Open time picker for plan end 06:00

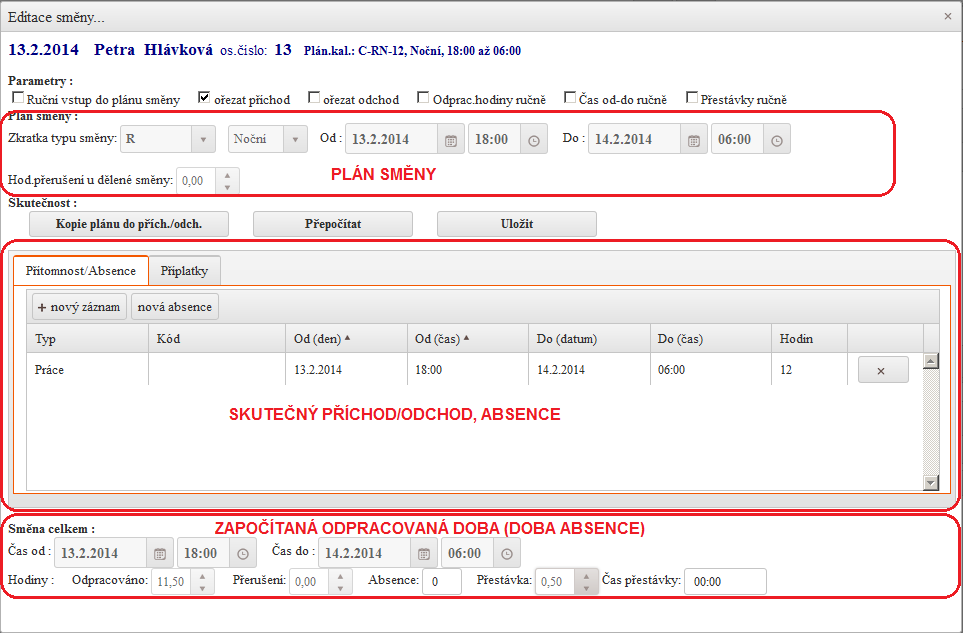click(776, 140)
